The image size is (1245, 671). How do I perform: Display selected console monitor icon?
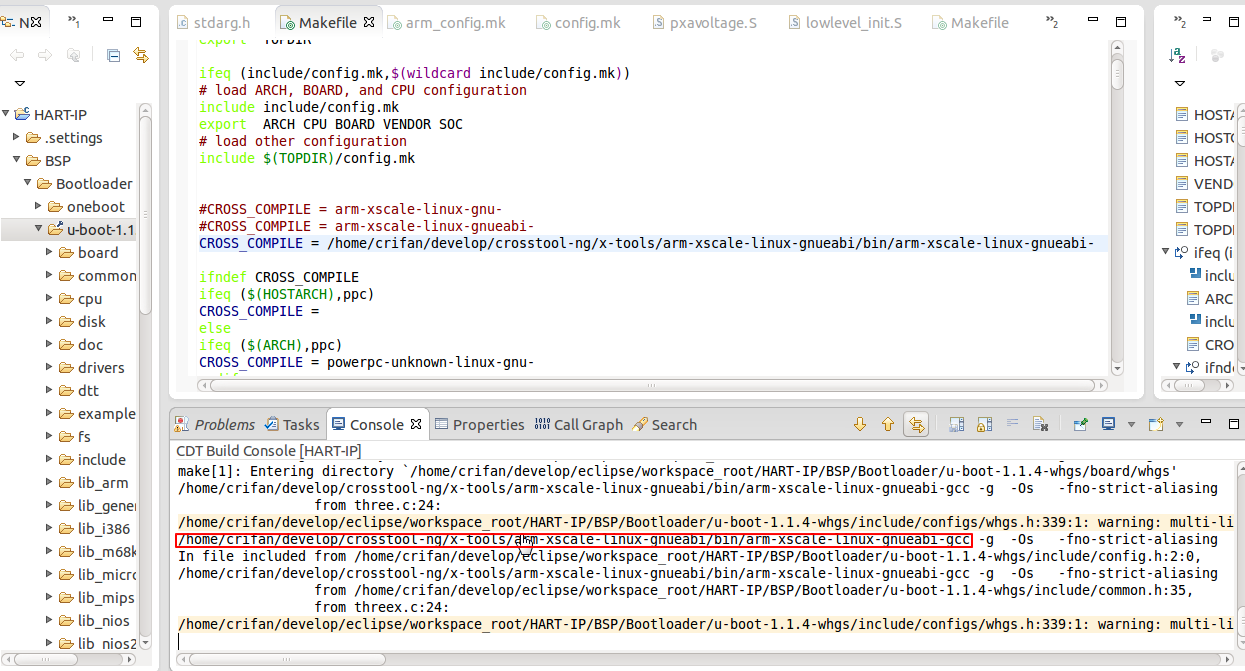tap(1108, 425)
